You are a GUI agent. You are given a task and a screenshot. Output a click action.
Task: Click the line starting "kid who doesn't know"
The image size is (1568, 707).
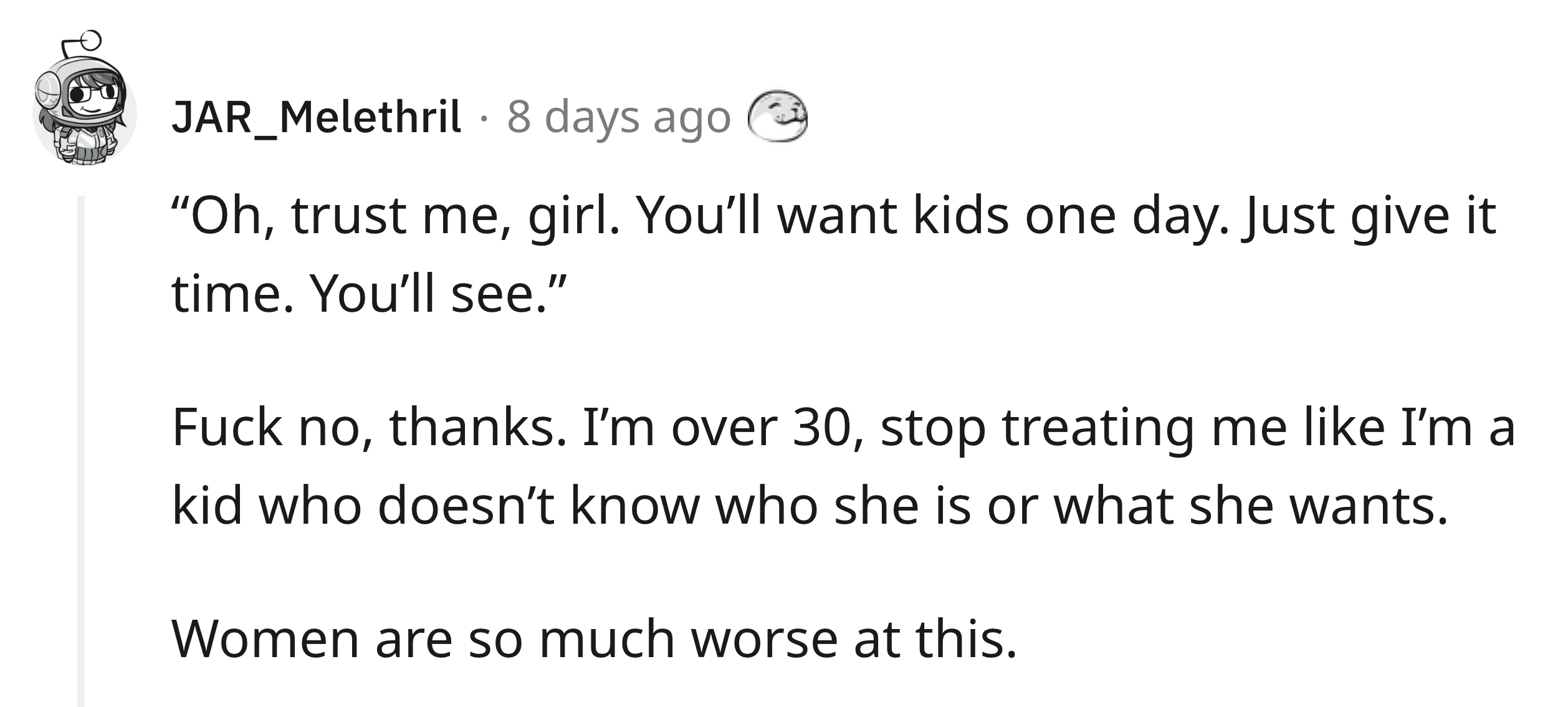point(810,506)
